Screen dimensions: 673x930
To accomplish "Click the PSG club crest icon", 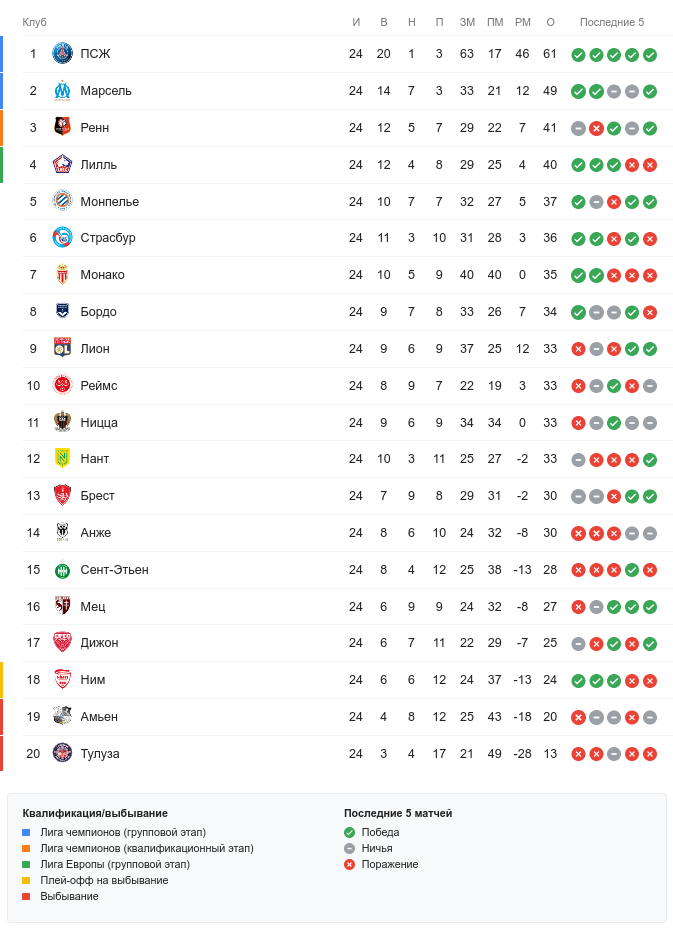I will click(x=63, y=54).
